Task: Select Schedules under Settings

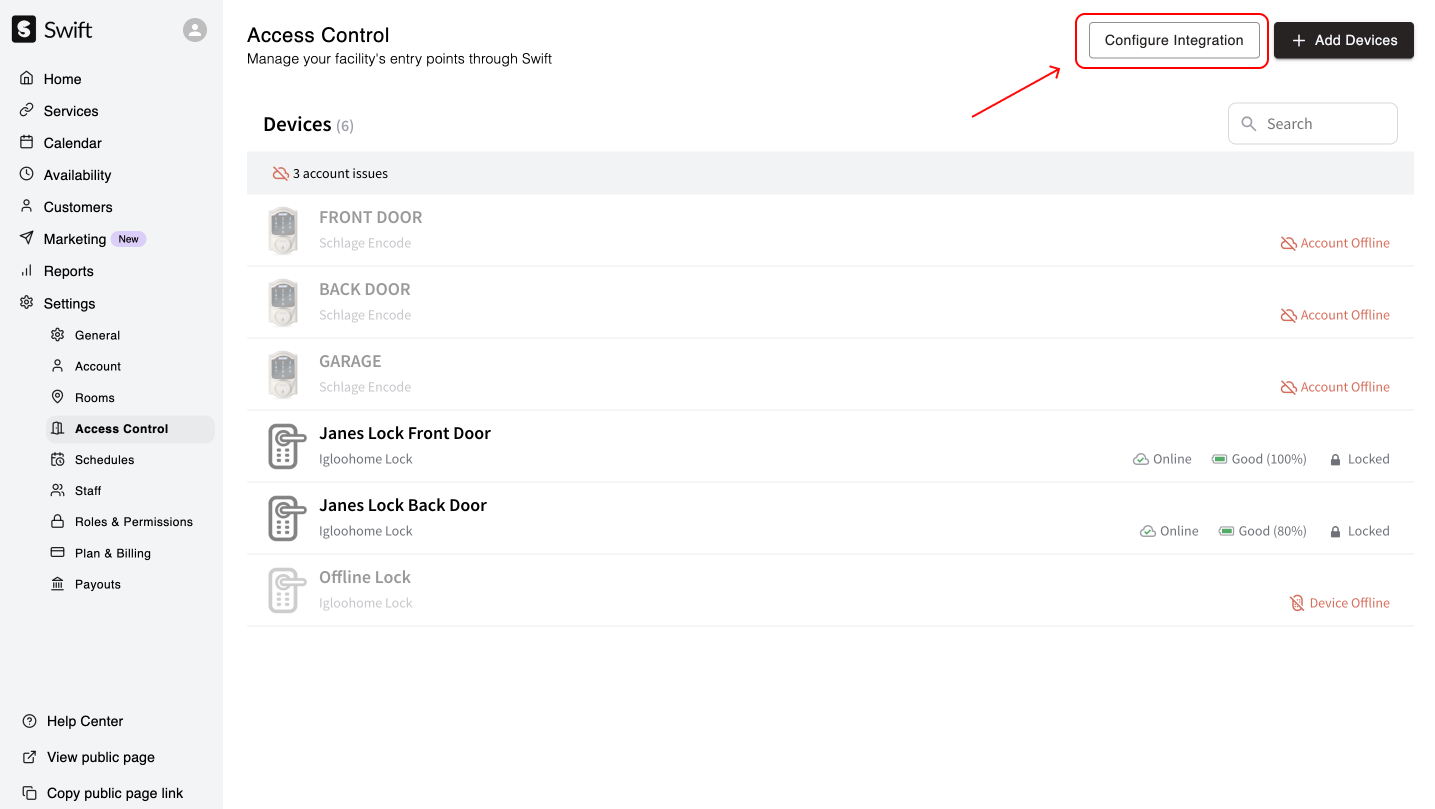Action: click(104, 460)
